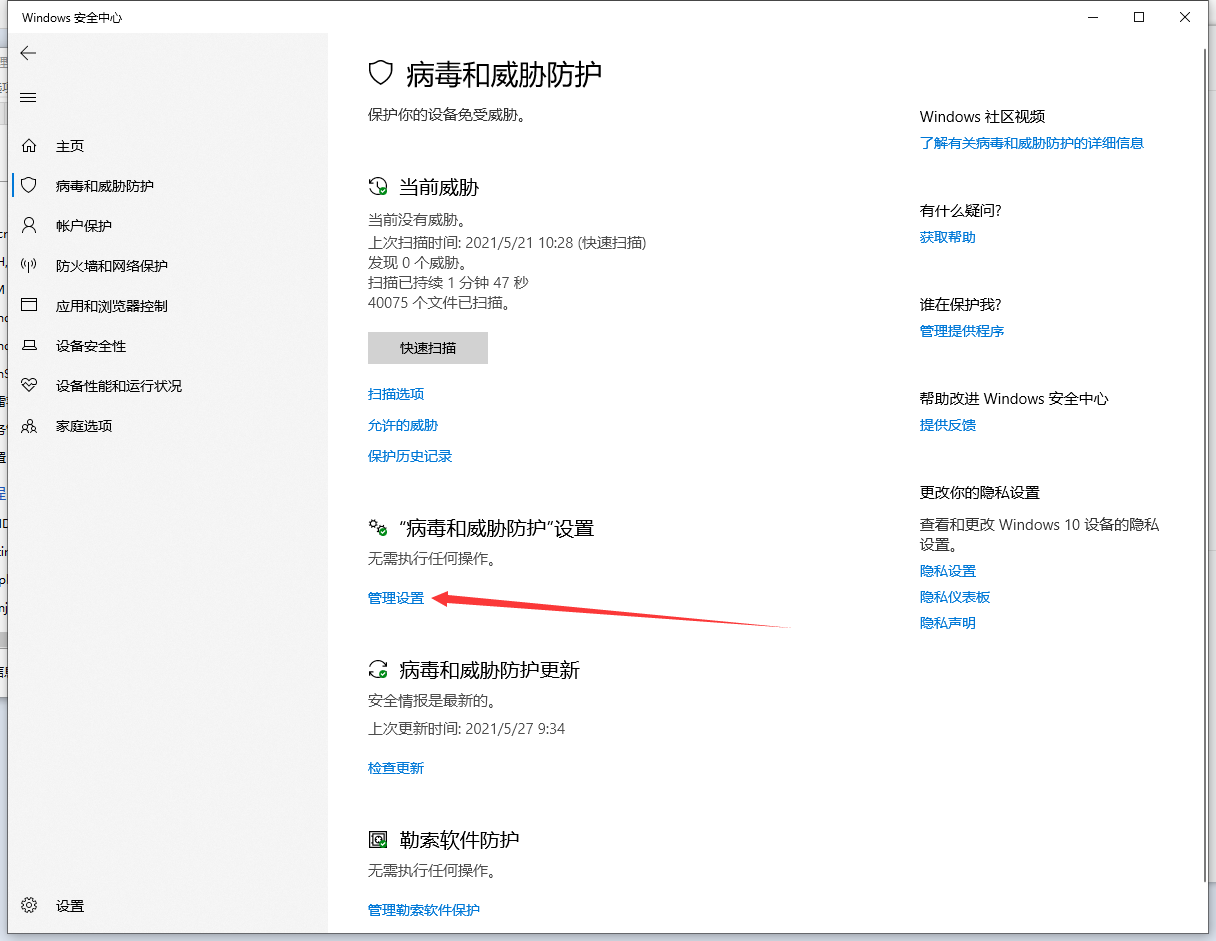Viewport: 1216px width, 941px height.
Task: Click the 40075 个文件已扫描 text
Action: [x=440, y=302]
